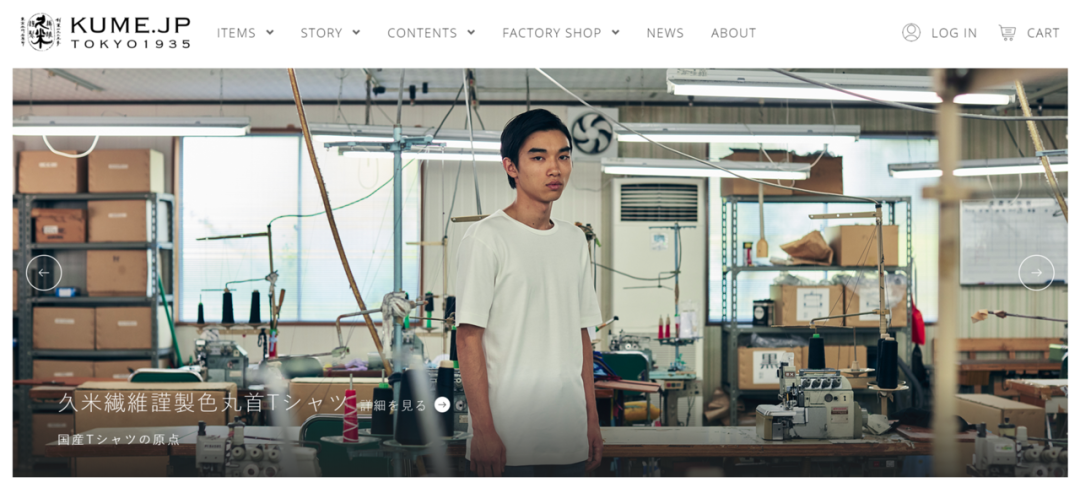Click the kanji crest emblem in the logo
Screen dimensions: 1080x488
(x=41, y=32)
